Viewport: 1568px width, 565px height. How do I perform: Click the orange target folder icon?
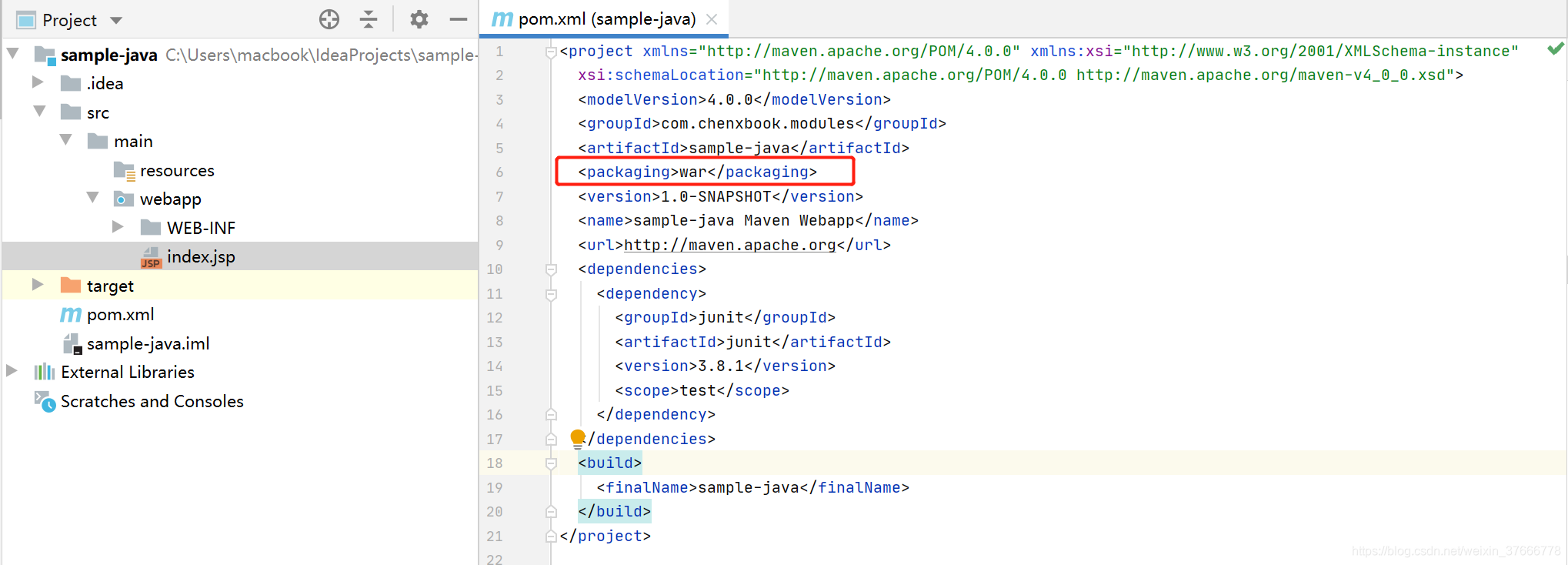click(x=71, y=285)
